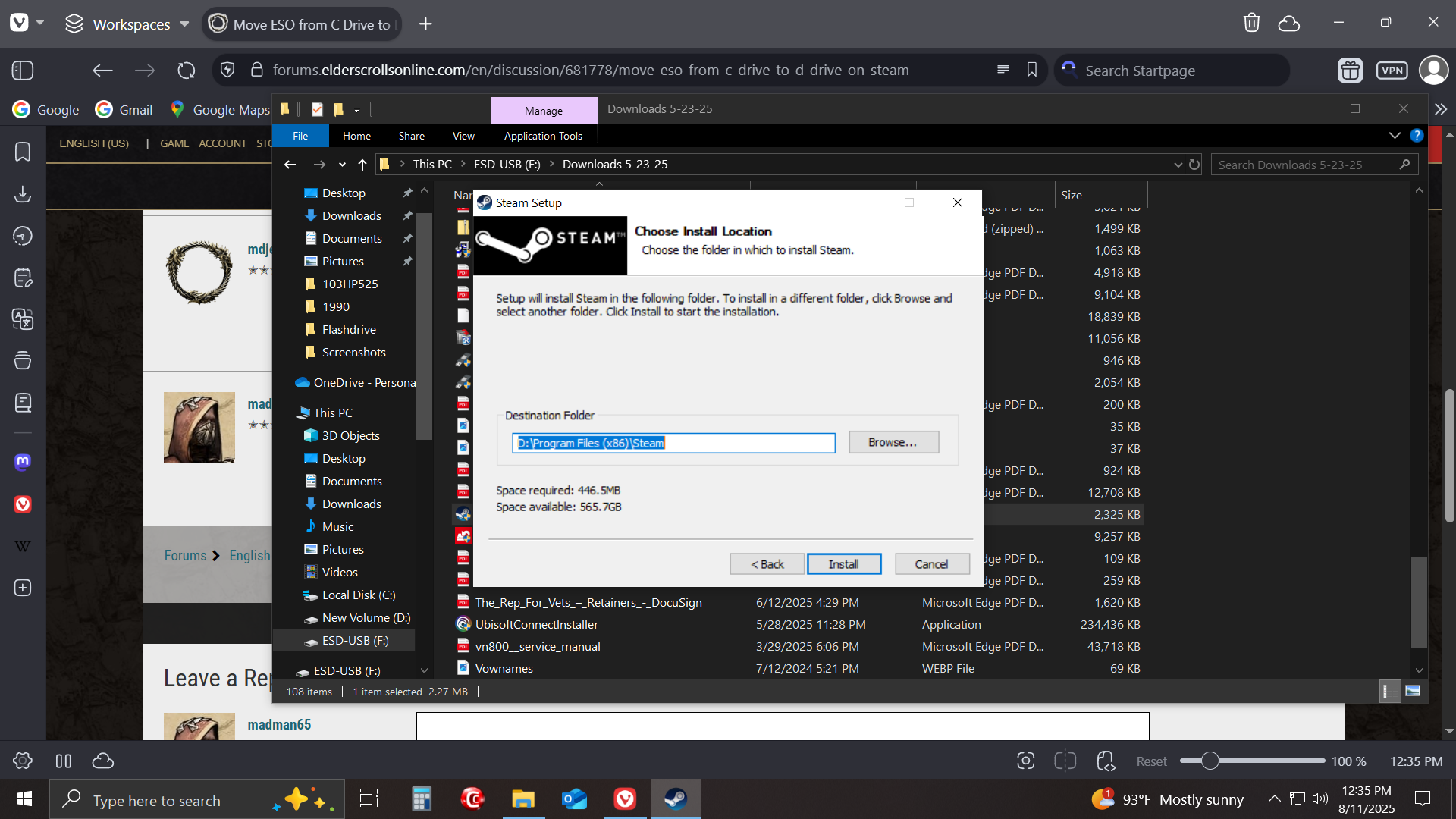
Task: Show more bookmarks bar items chevron
Action: point(1441,109)
